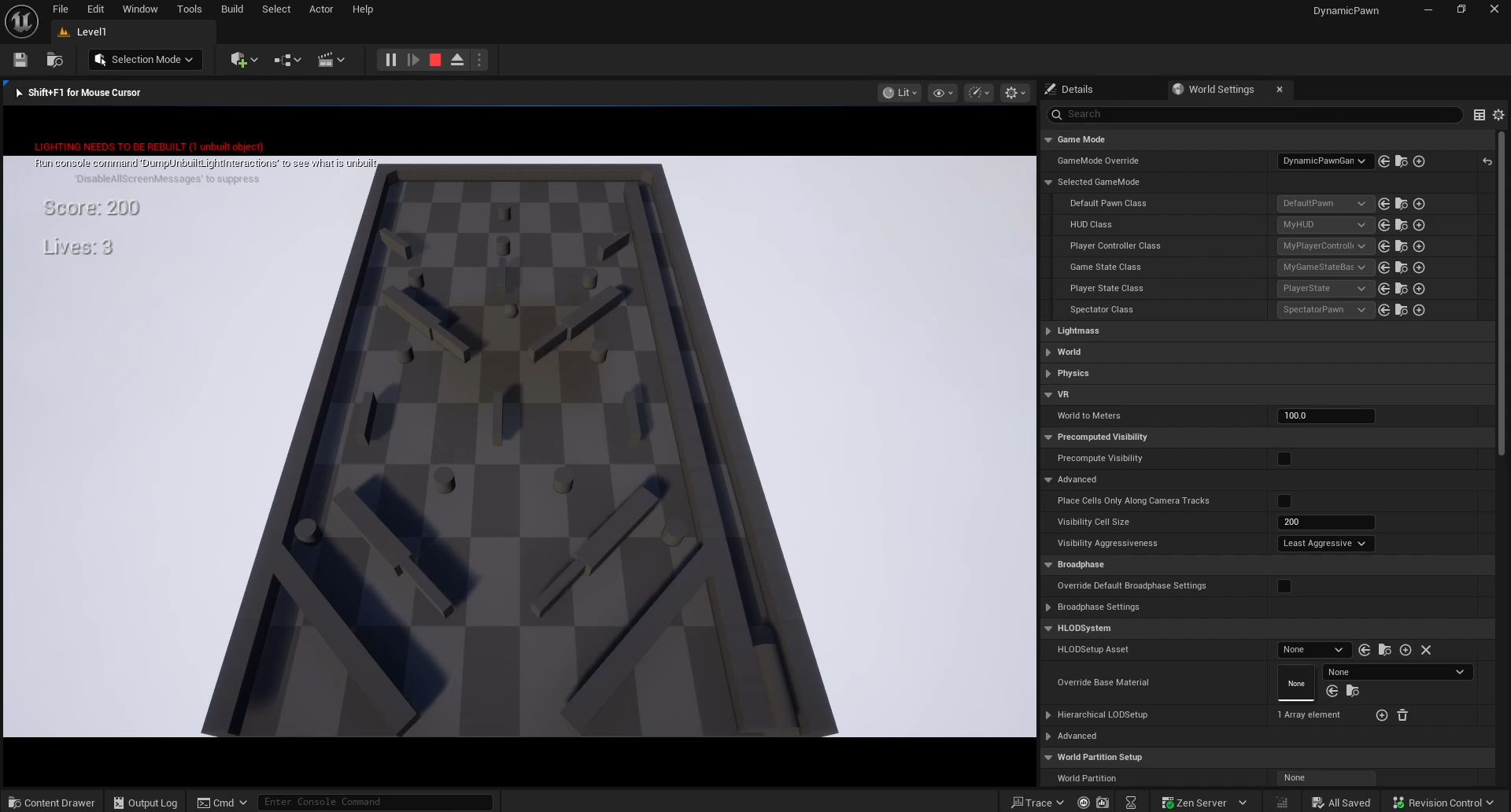The height and width of the screenshot is (812, 1511).
Task: Open the Output Log
Action: tap(146, 803)
